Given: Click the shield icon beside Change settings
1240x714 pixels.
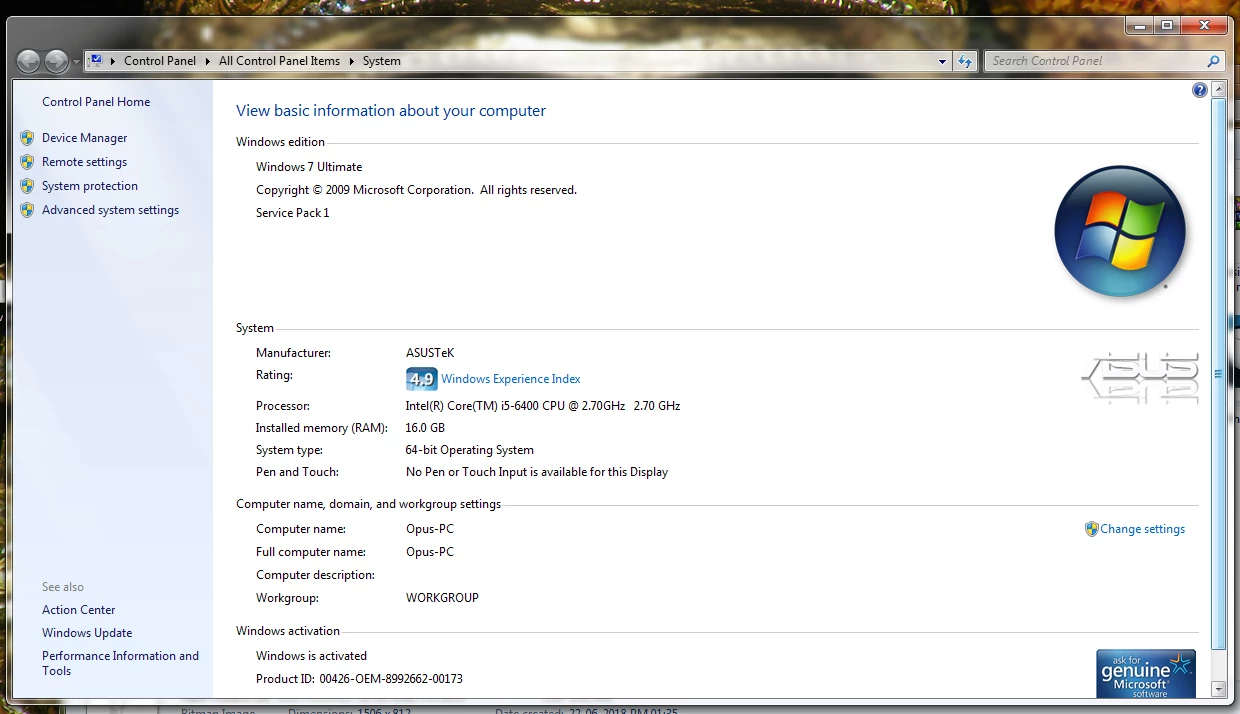Looking at the screenshot, I should point(1091,529).
